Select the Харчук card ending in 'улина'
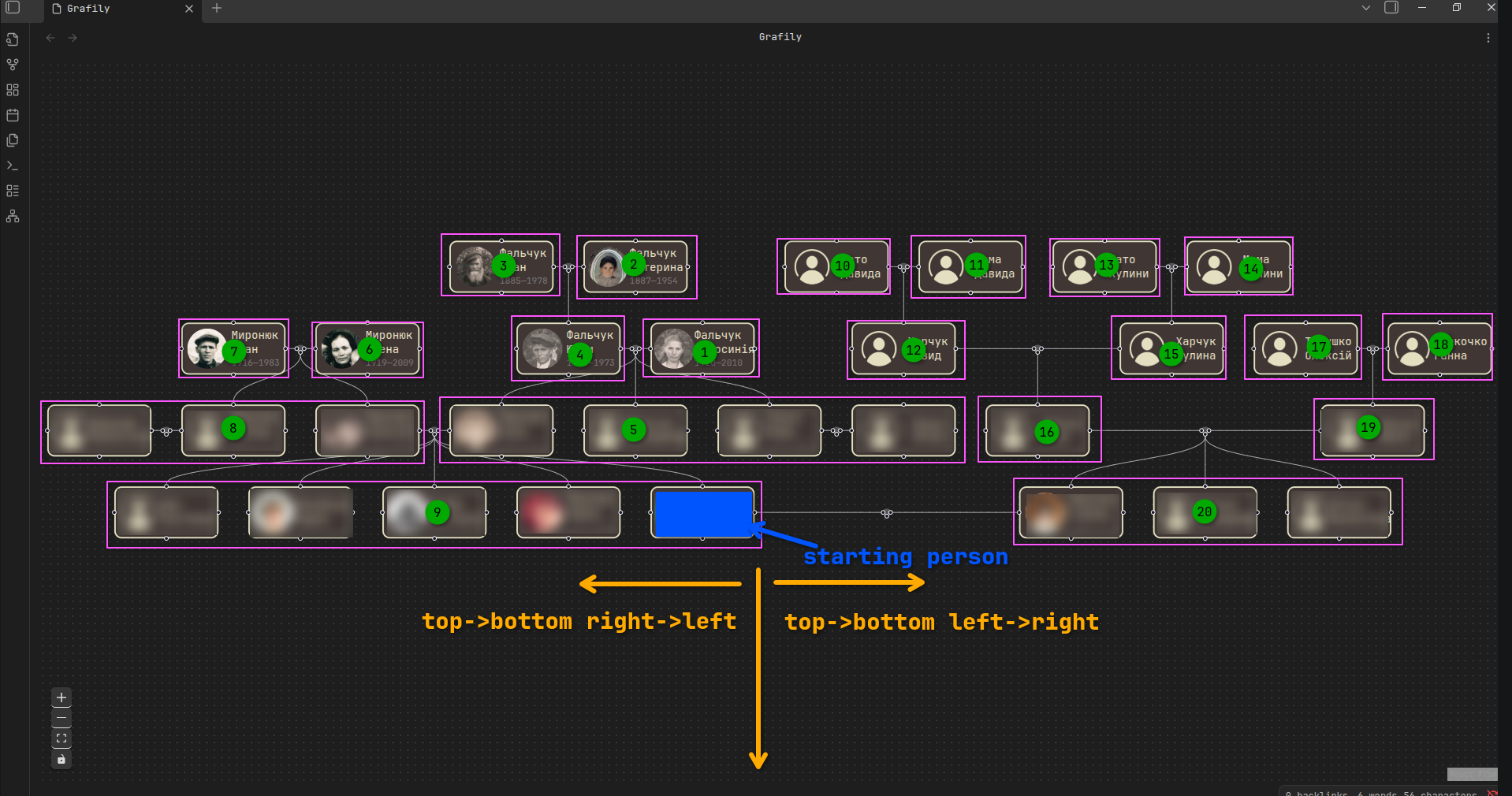This screenshot has width=1512, height=796. point(1171,348)
